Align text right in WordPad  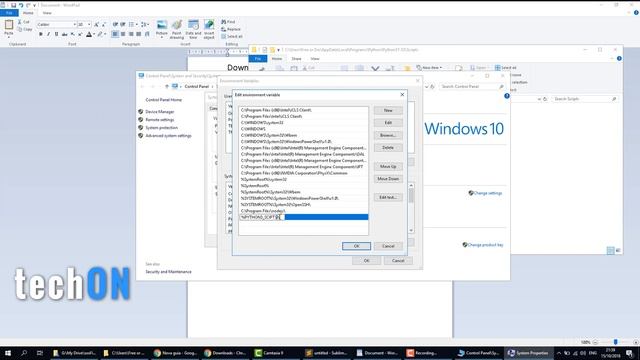(131, 34)
